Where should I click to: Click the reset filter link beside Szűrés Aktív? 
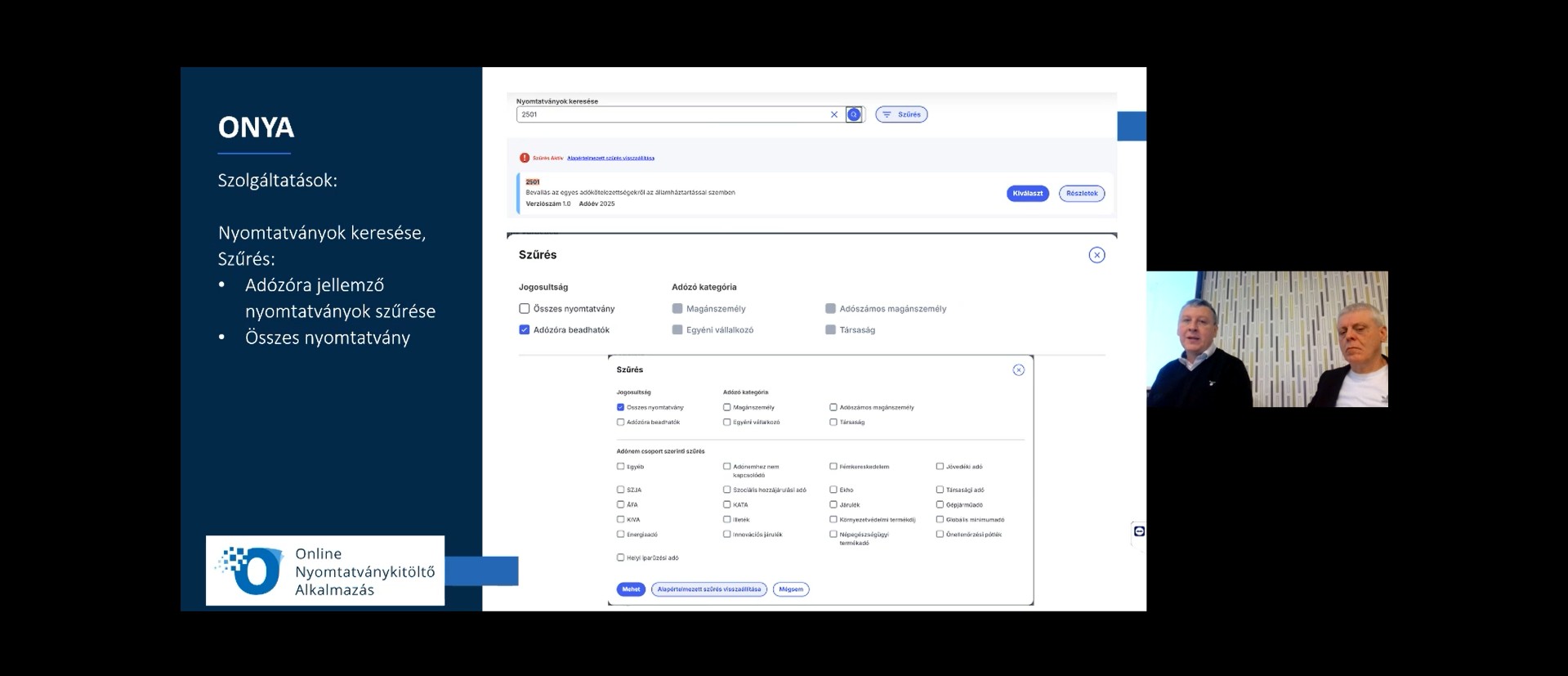pos(610,158)
